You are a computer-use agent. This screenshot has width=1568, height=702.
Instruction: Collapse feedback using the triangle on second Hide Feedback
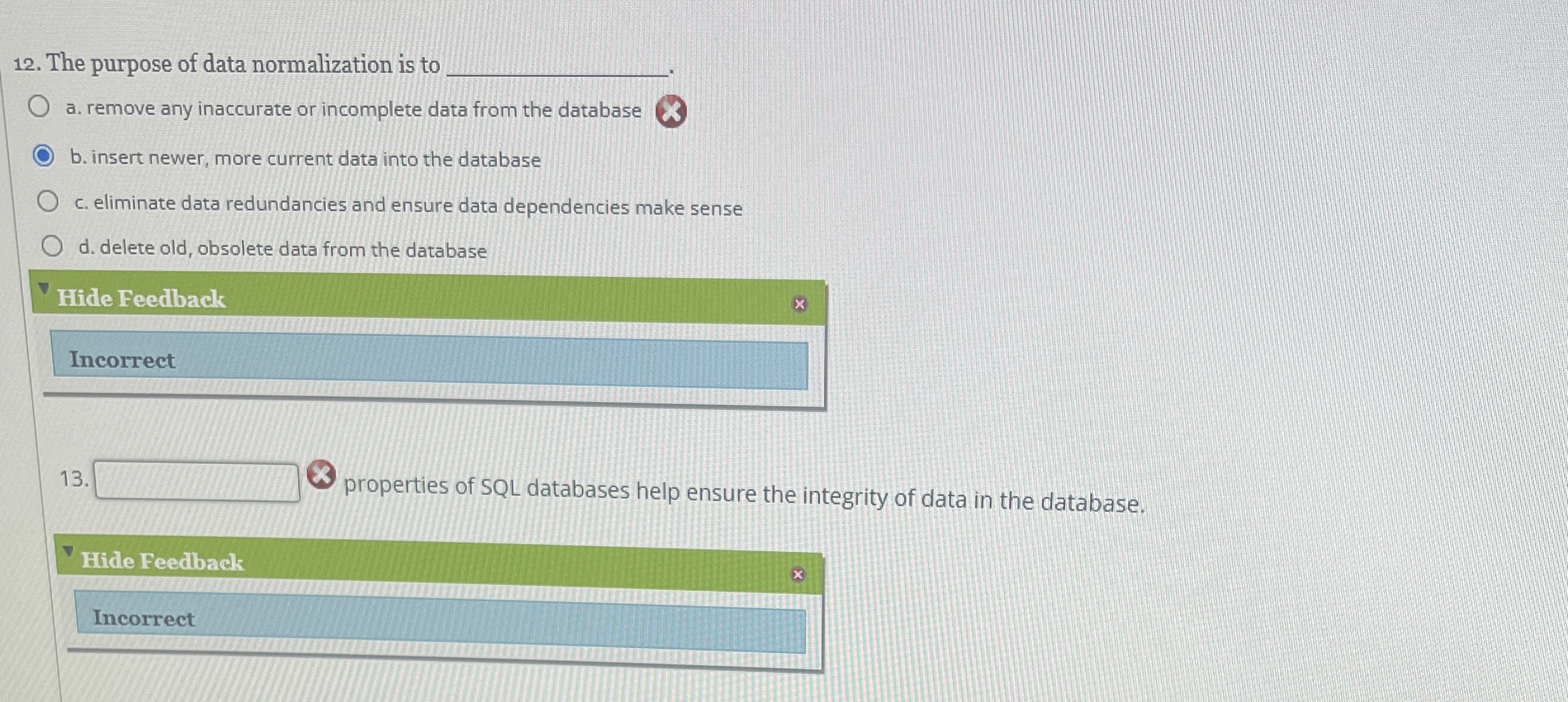70,550
